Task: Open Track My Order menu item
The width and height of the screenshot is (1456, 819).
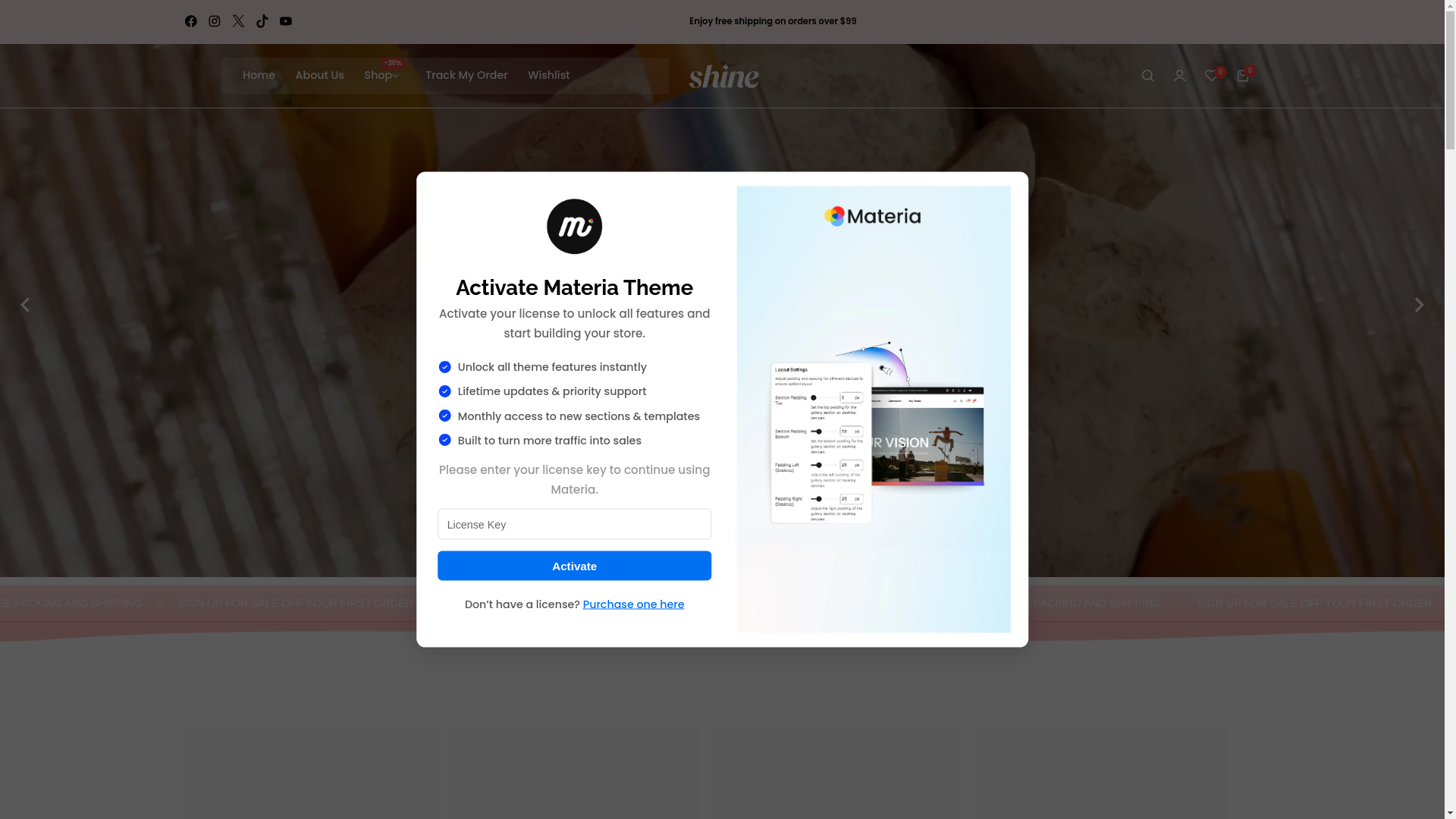Action: (466, 75)
